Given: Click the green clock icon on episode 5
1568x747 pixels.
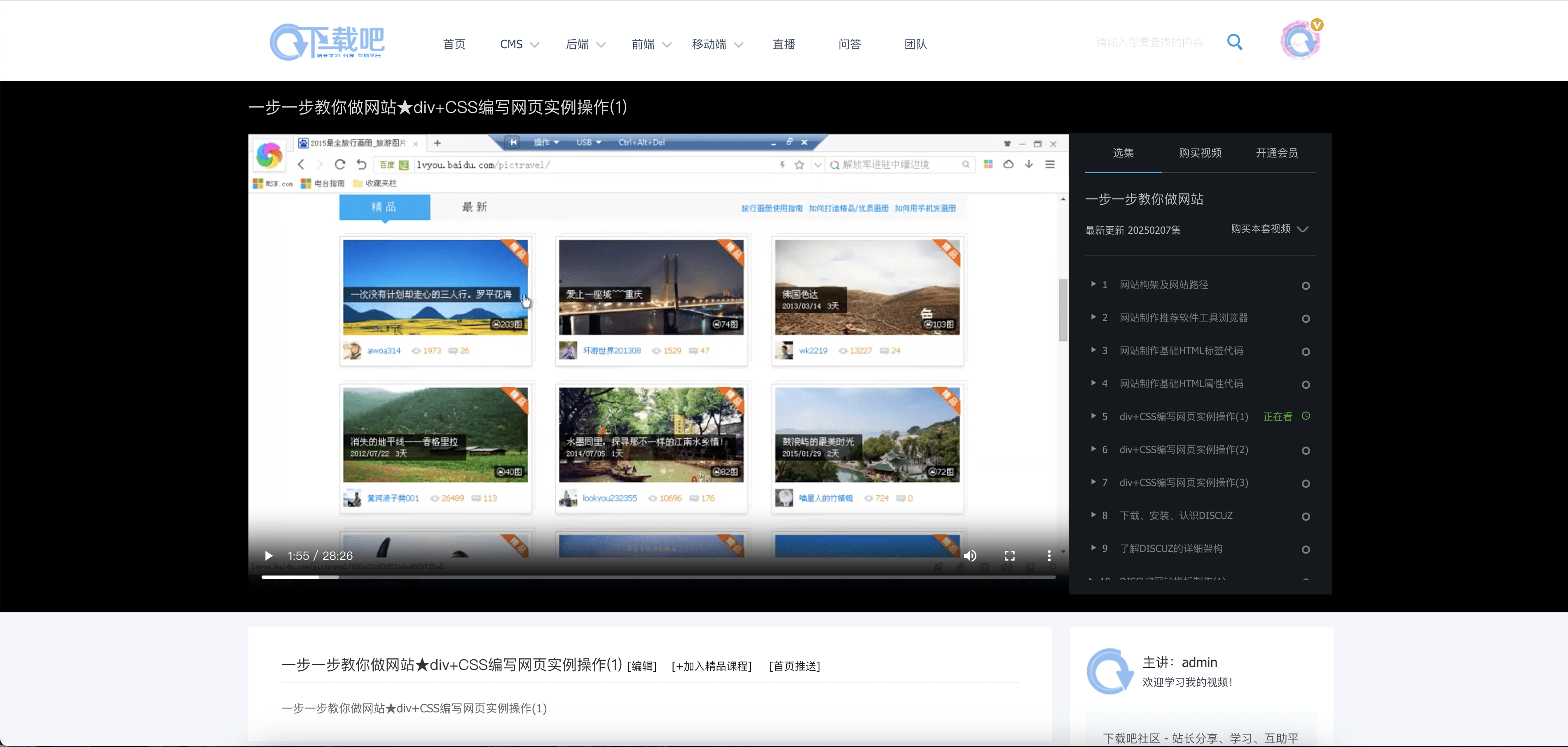Looking at the screenshot, I should point(1306,416).
